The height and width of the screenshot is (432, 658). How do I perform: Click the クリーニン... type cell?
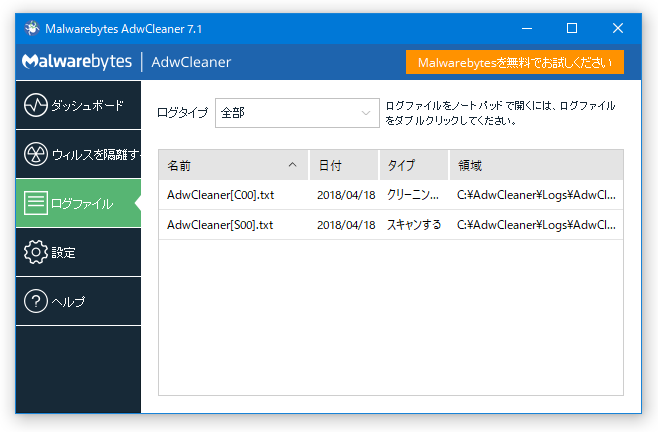pos(413,195)
